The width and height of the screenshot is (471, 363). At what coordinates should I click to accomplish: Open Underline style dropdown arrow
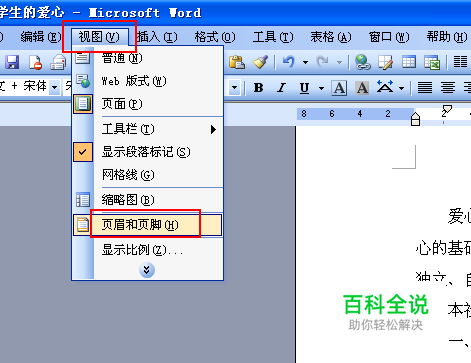321,88
